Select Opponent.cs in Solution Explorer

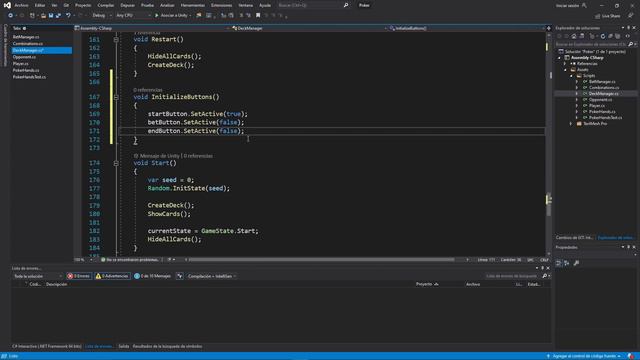[x=600, y=100]
